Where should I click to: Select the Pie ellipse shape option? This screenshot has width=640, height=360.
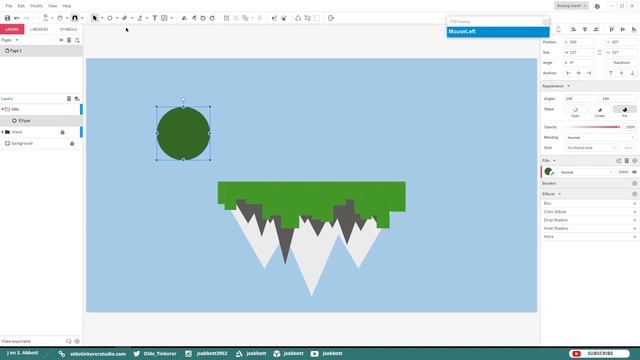pyautogui.click(x=624, y=110)
